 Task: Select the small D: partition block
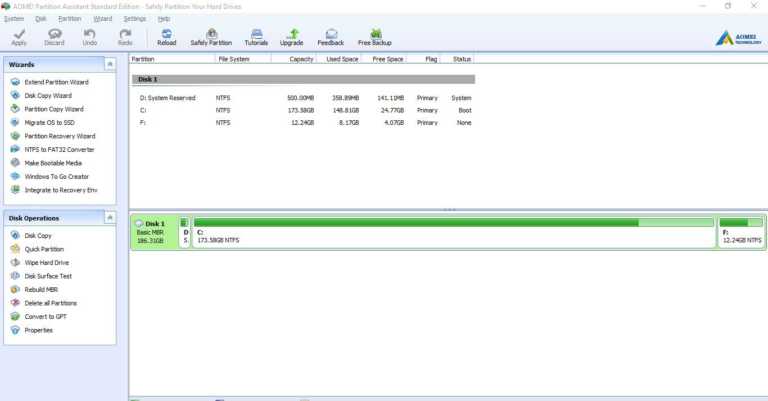185,232
